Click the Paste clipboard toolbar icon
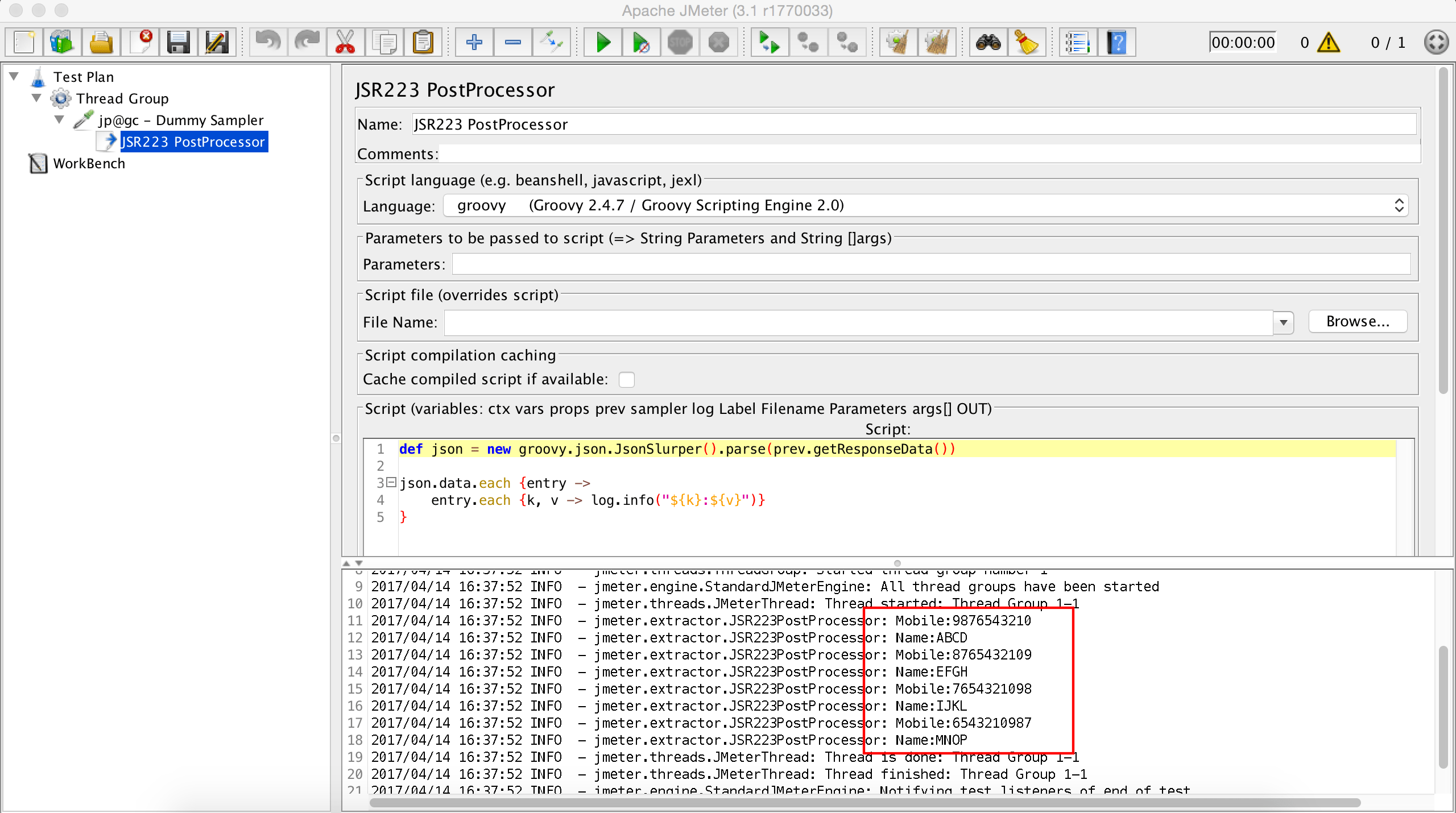Viewport: 1456px width, 813px height. click(x=423, y=43)
